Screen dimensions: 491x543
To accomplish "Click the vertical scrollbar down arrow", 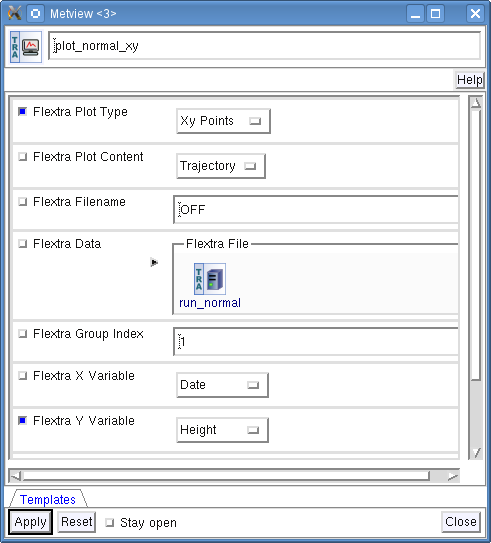I will (476, 452).
